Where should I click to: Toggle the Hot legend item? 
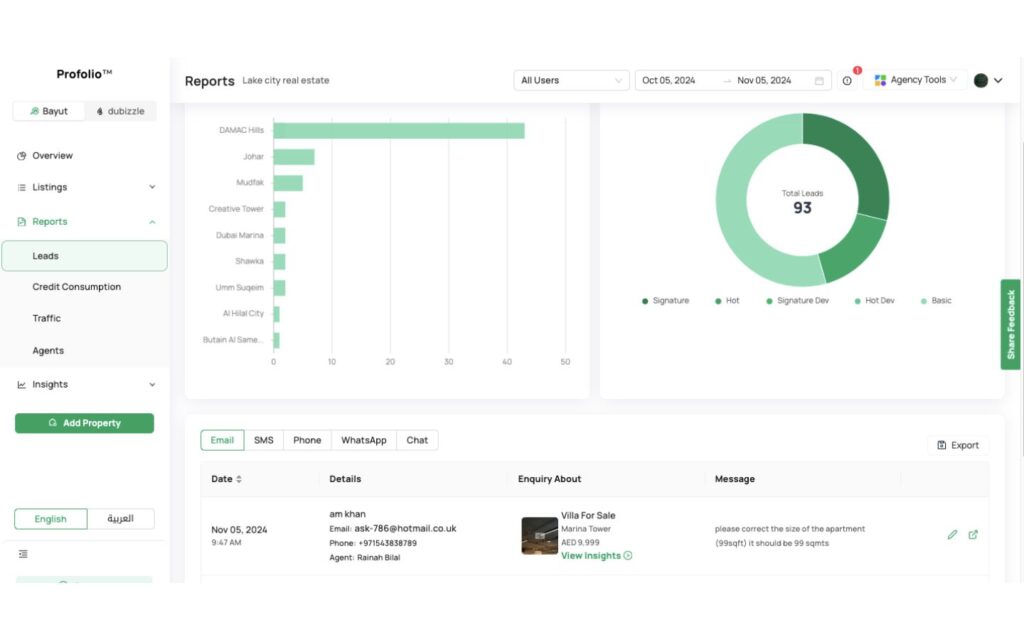tap(727, 300)
